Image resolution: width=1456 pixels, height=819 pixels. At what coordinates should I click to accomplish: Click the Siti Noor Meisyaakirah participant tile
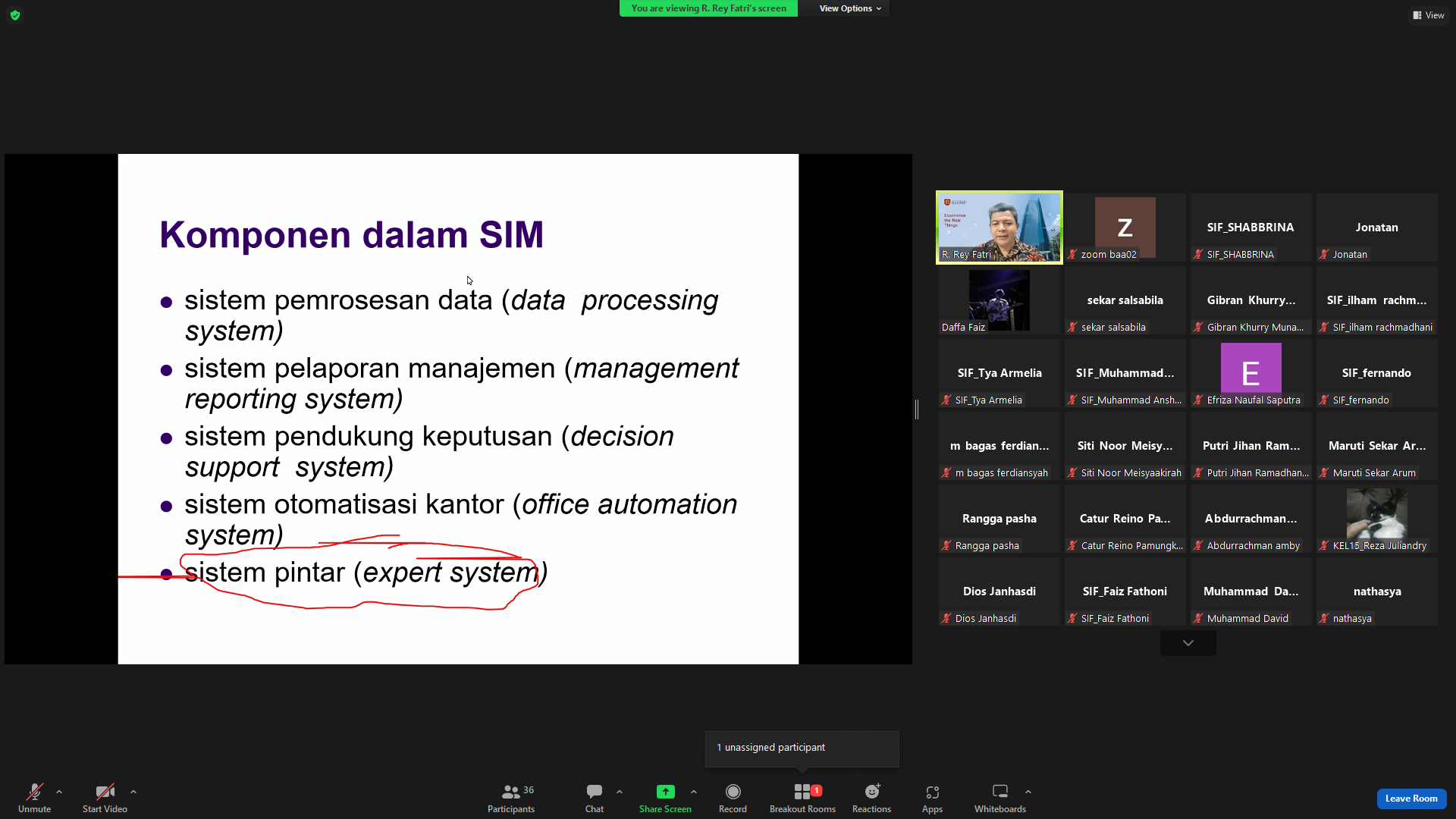[x=1125, y=445]
